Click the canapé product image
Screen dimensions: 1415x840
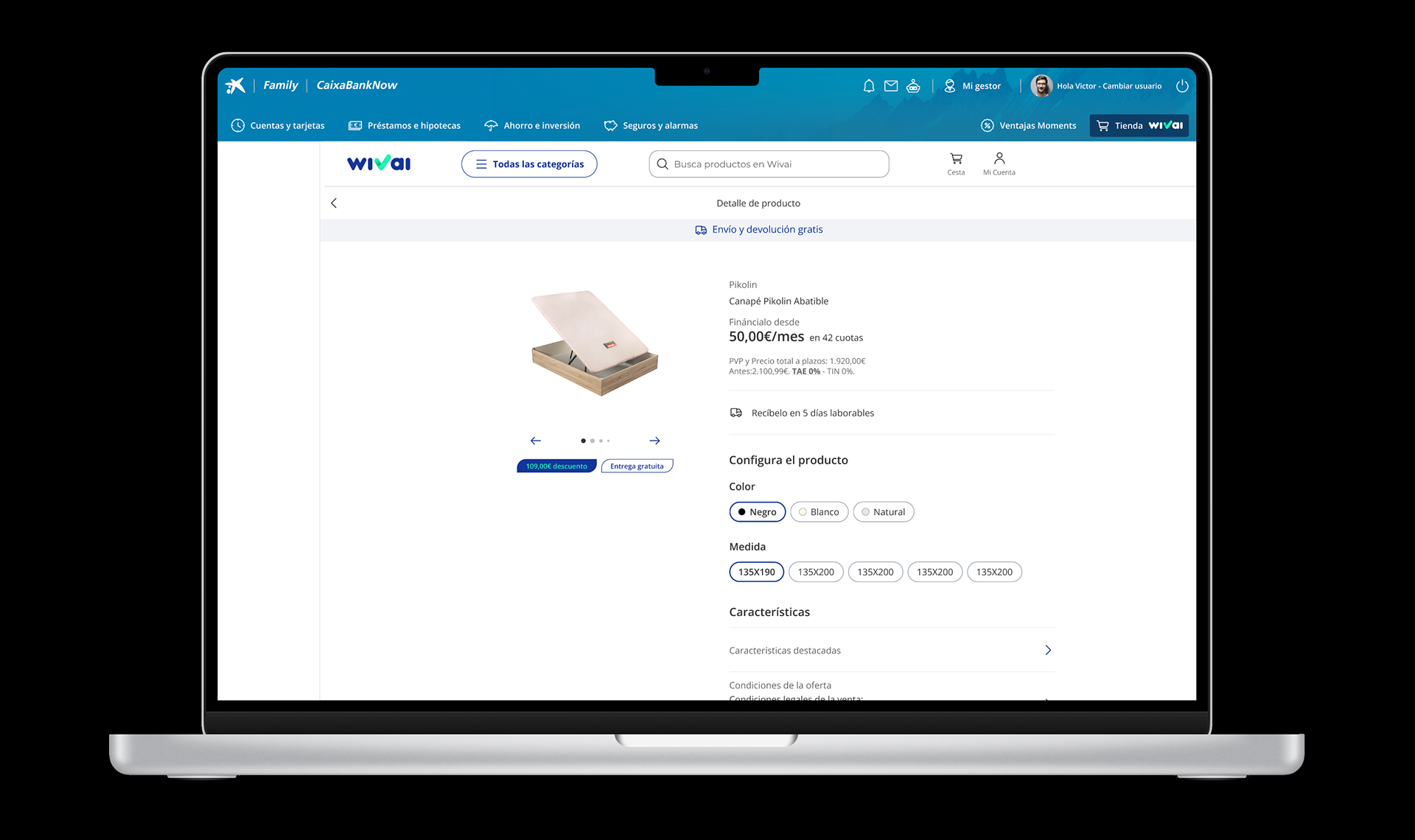(x=595, y=343)
